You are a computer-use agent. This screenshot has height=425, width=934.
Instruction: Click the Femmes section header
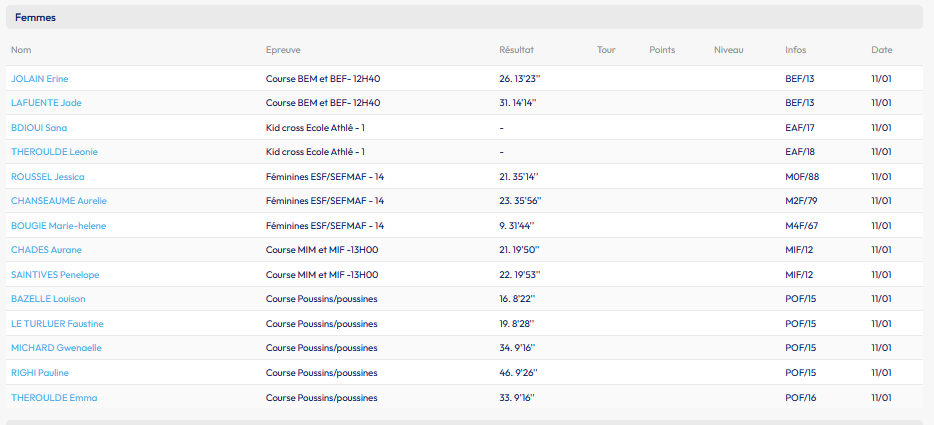tap(35, 18)
